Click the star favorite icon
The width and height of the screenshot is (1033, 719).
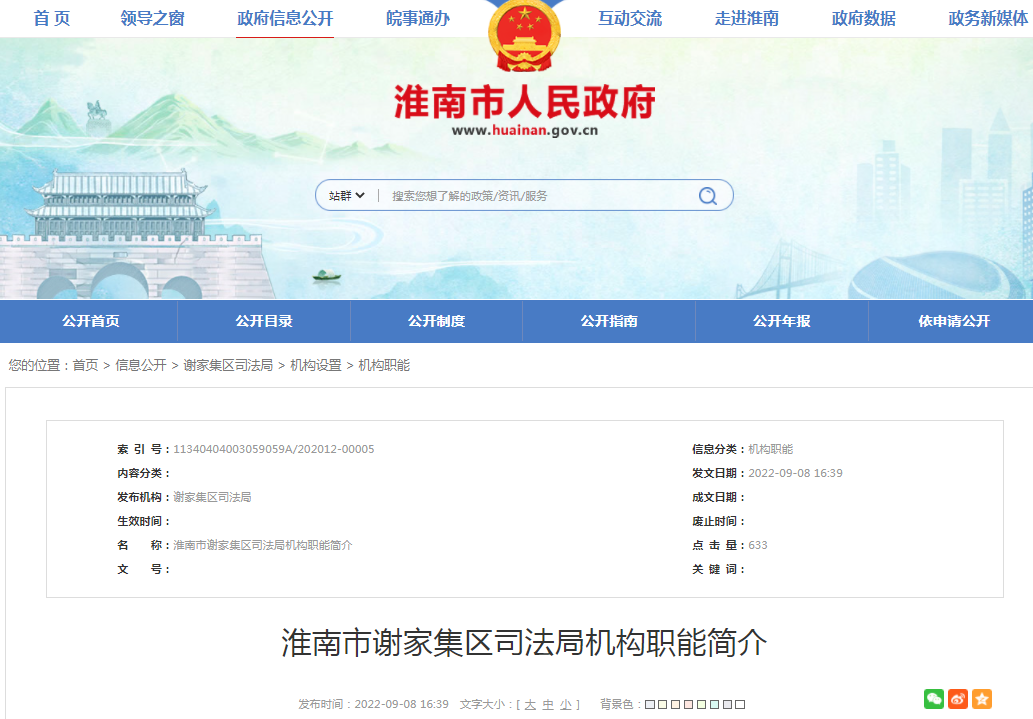(x=982, y=701)
